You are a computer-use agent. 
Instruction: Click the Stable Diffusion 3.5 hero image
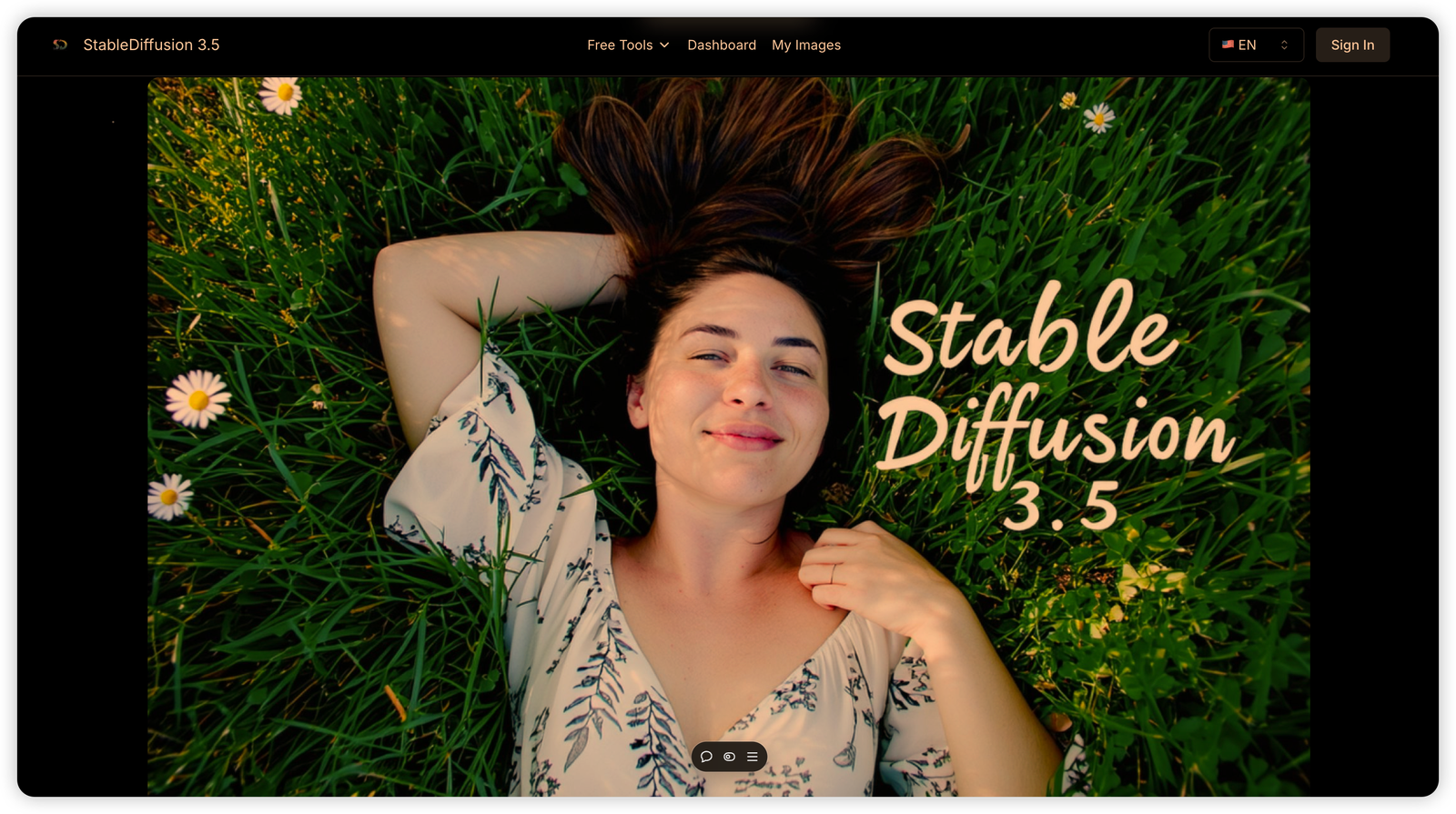point(729,437)
